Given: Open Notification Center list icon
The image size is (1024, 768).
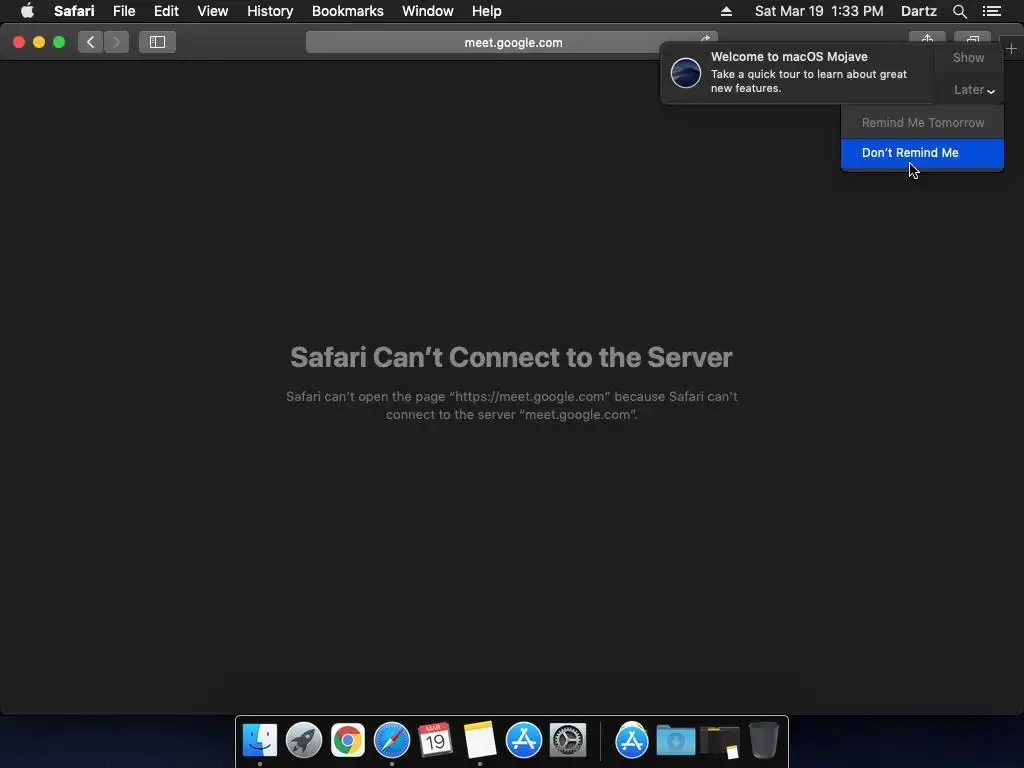Looking at the screenshot, I should tap(991, 11).
